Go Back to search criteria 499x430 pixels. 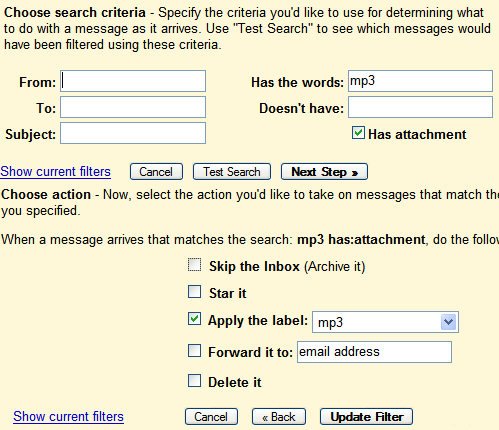coord(279,417)
